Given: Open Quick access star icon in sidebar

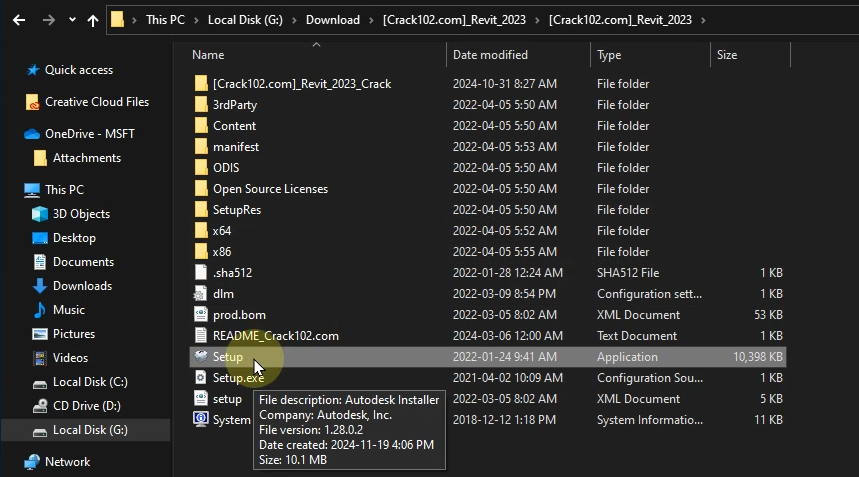Looking at the screenshot, I should (x=33, y=70).
